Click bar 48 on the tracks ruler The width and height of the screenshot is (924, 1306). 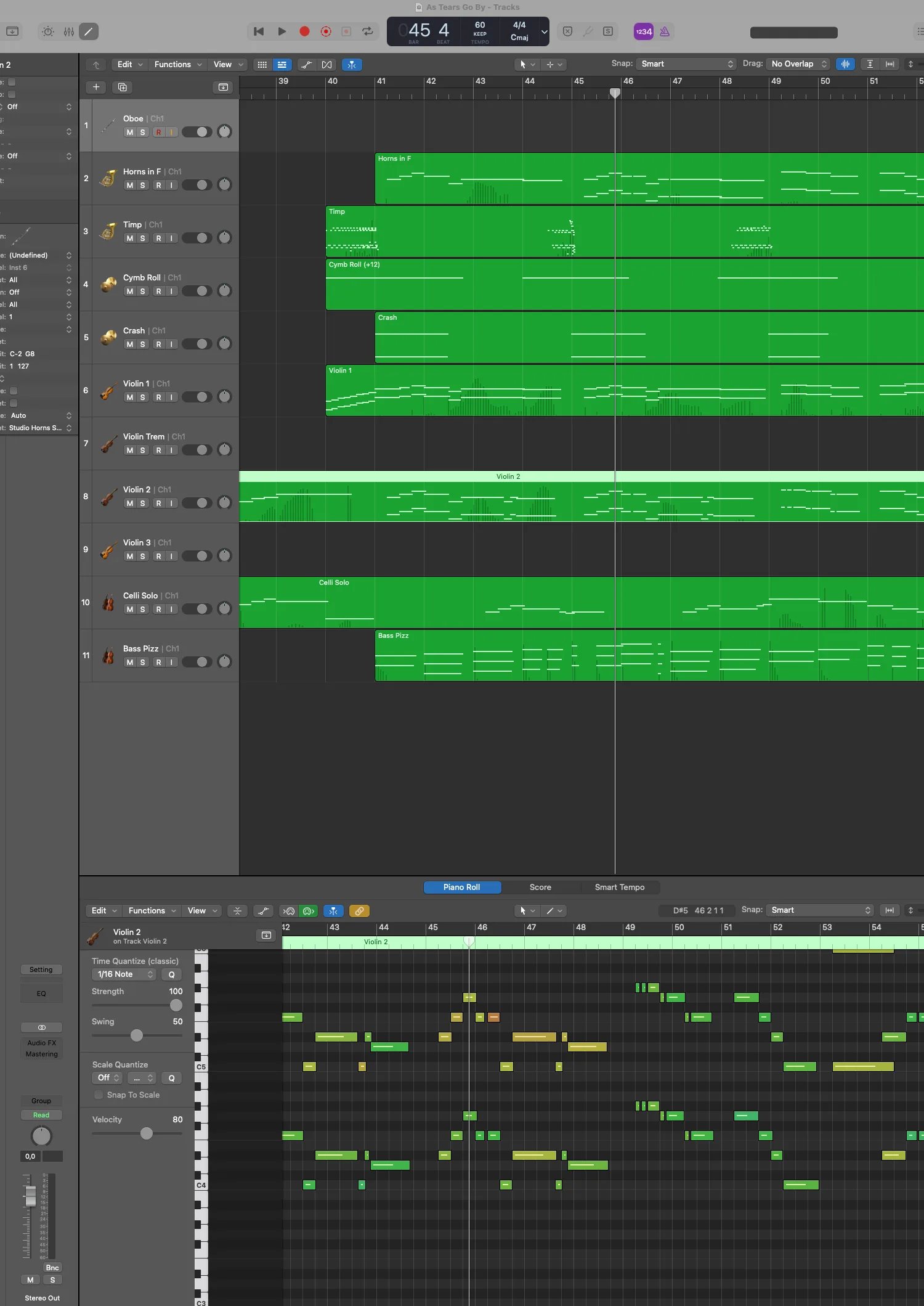pyautogui.click(x=727, y=81)
